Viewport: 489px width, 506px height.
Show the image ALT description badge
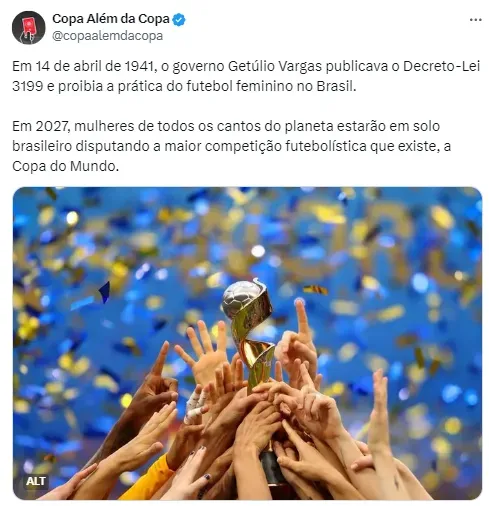click(x=35, y=481)
